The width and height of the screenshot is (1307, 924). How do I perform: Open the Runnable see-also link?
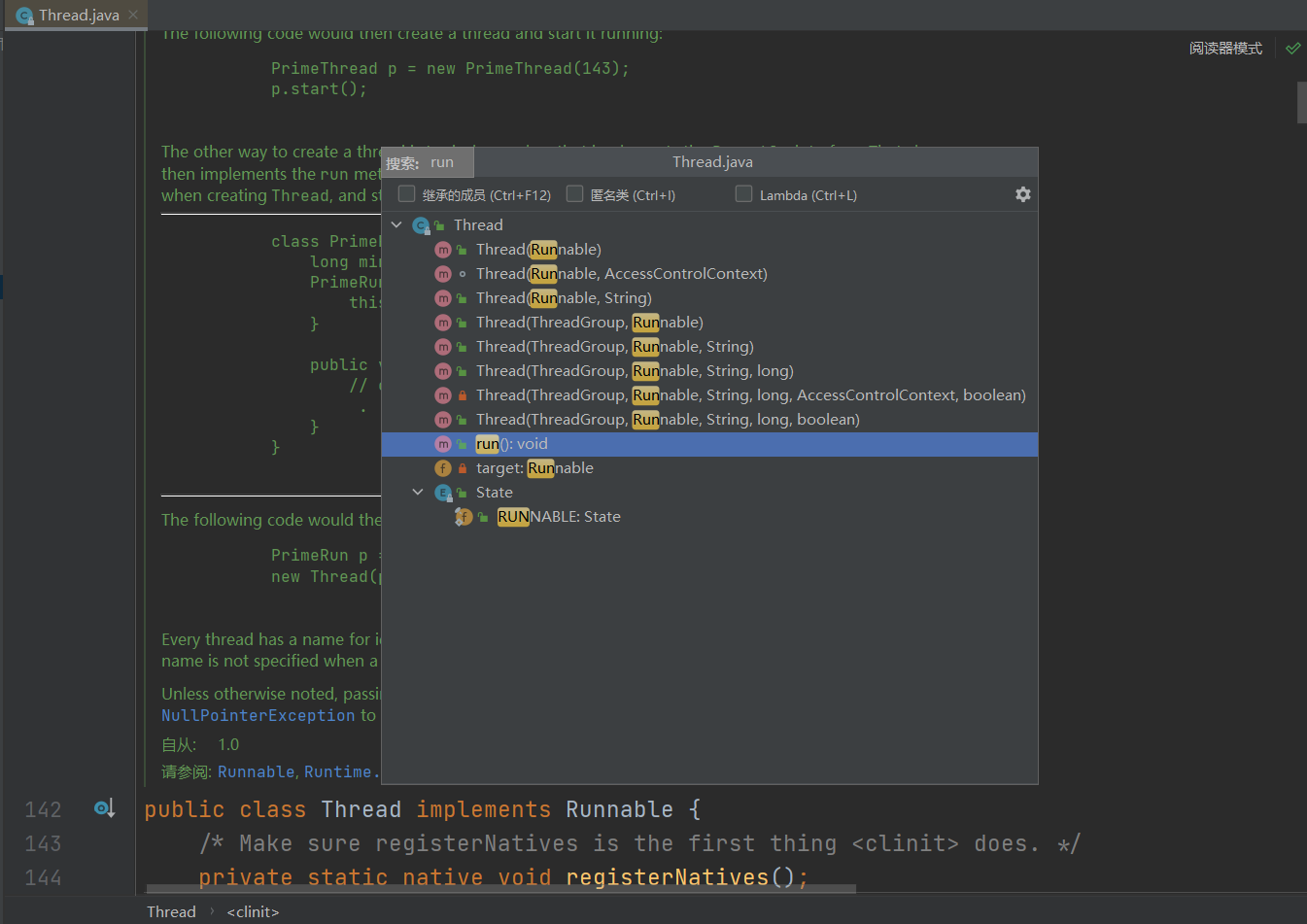(x=256, y=771)
